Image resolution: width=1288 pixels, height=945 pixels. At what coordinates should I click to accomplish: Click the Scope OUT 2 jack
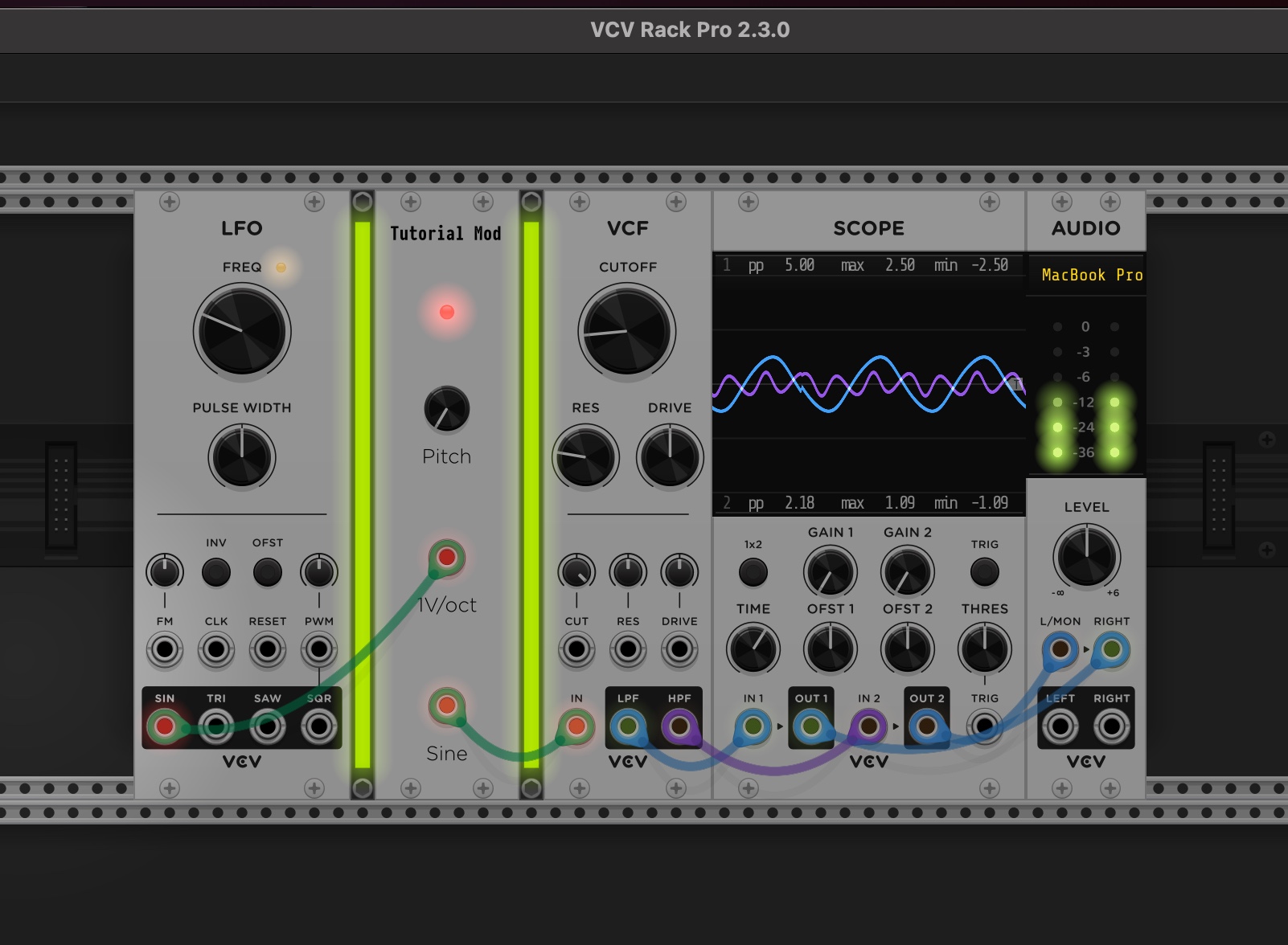[927, 726]
